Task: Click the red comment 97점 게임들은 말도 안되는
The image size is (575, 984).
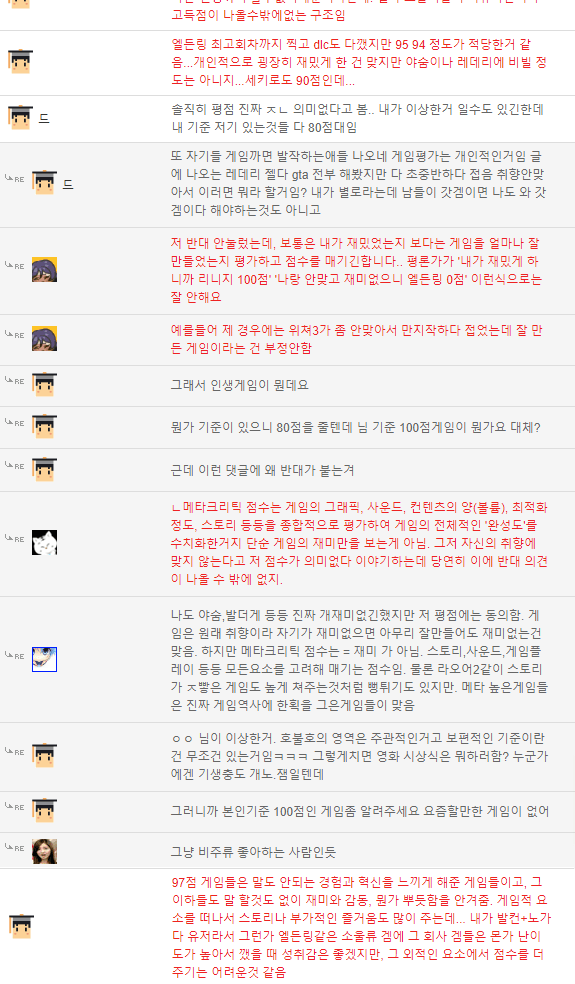Action: [360, 926]
